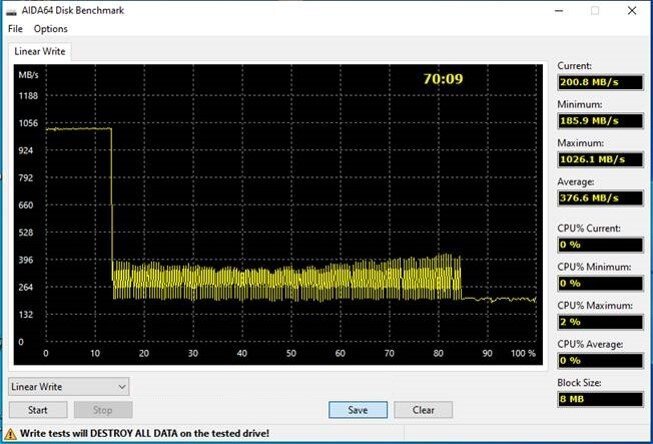Viewport: 653px width, 444px height.
Task: Click the DESTROY ALL DATA warning text
Action: point(144,434)
